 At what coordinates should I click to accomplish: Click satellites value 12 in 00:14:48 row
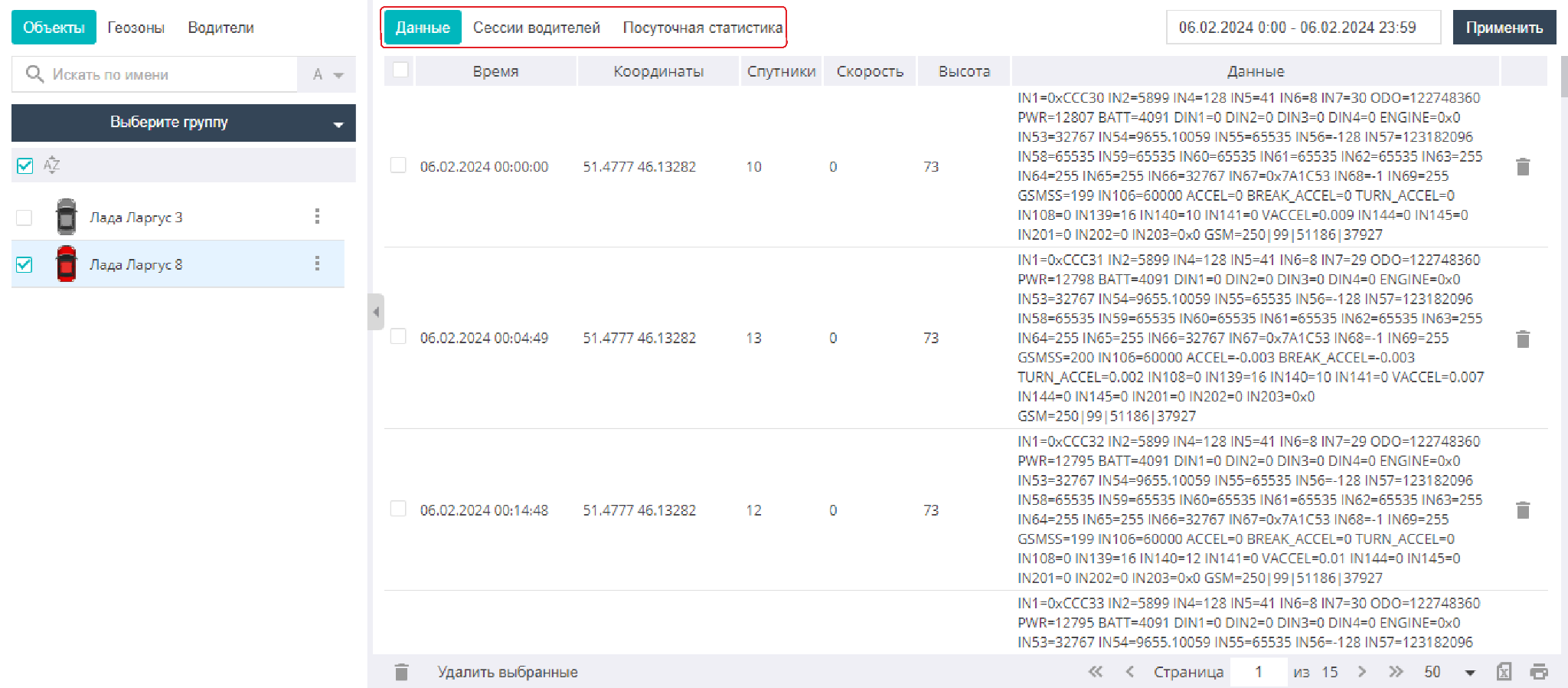coord(754,510)
